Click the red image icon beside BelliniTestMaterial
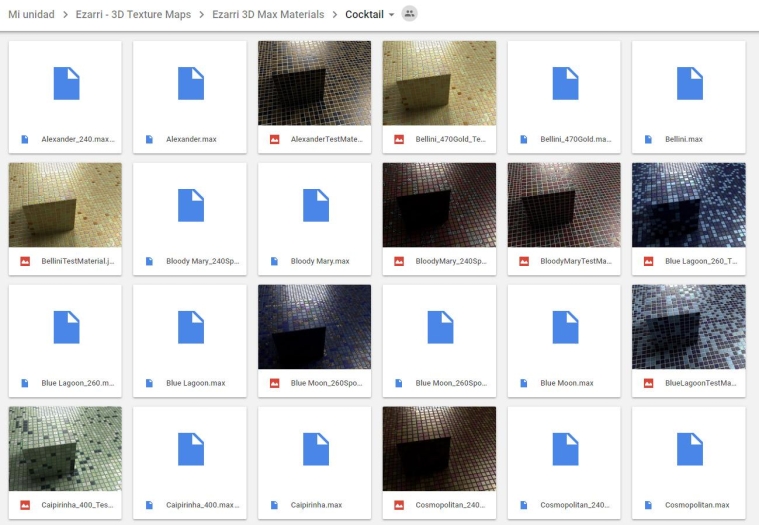This screenshot has width=759, height=525. (x=24, y=261)
